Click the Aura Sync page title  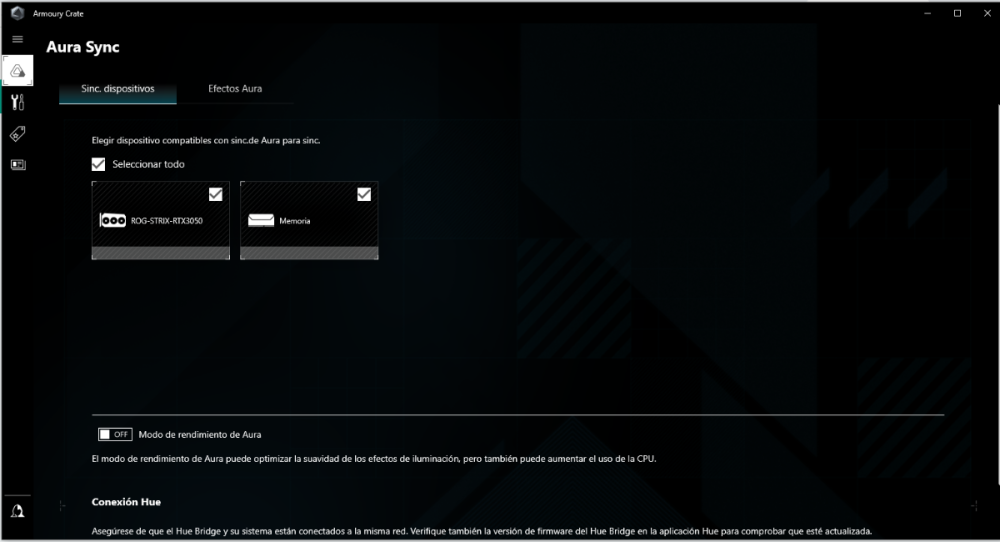click(83, 47)
